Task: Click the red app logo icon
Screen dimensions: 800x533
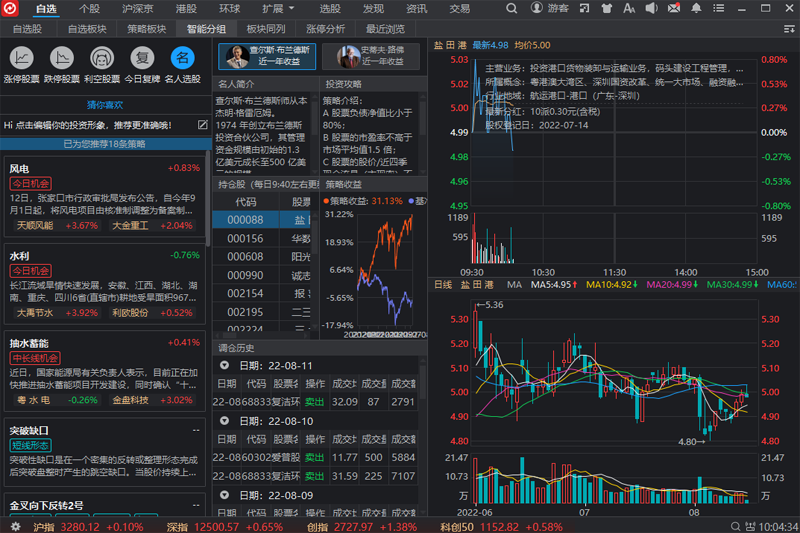Action: pos(10,8)
